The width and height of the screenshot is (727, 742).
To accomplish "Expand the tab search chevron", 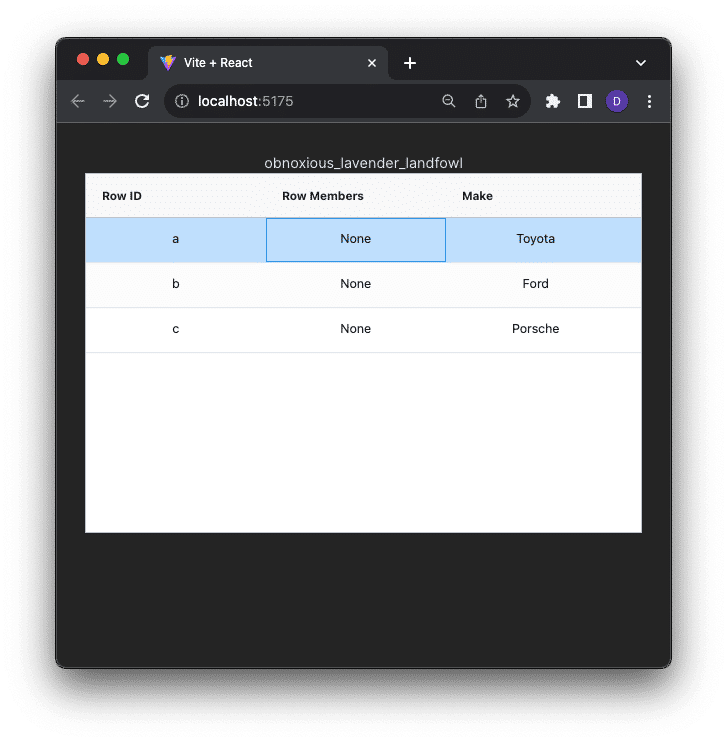I will [641, 63].
